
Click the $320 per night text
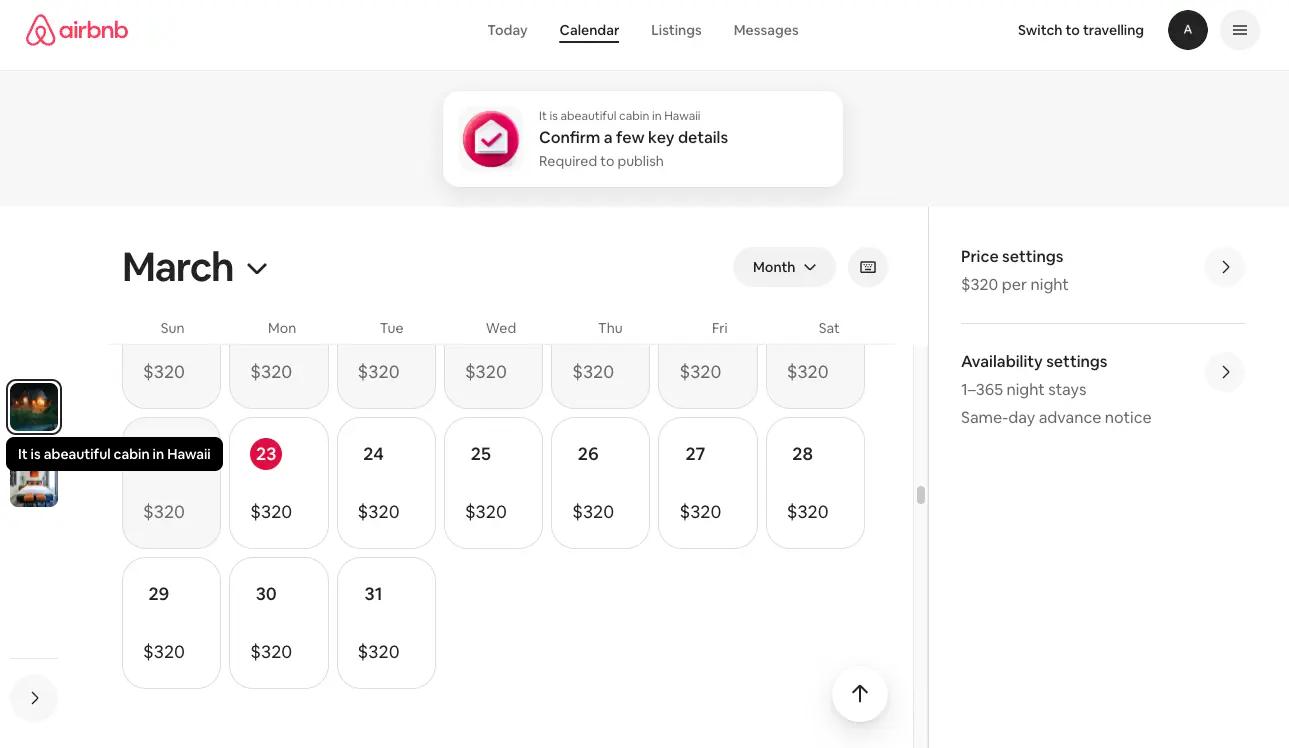pos(1014,285)
